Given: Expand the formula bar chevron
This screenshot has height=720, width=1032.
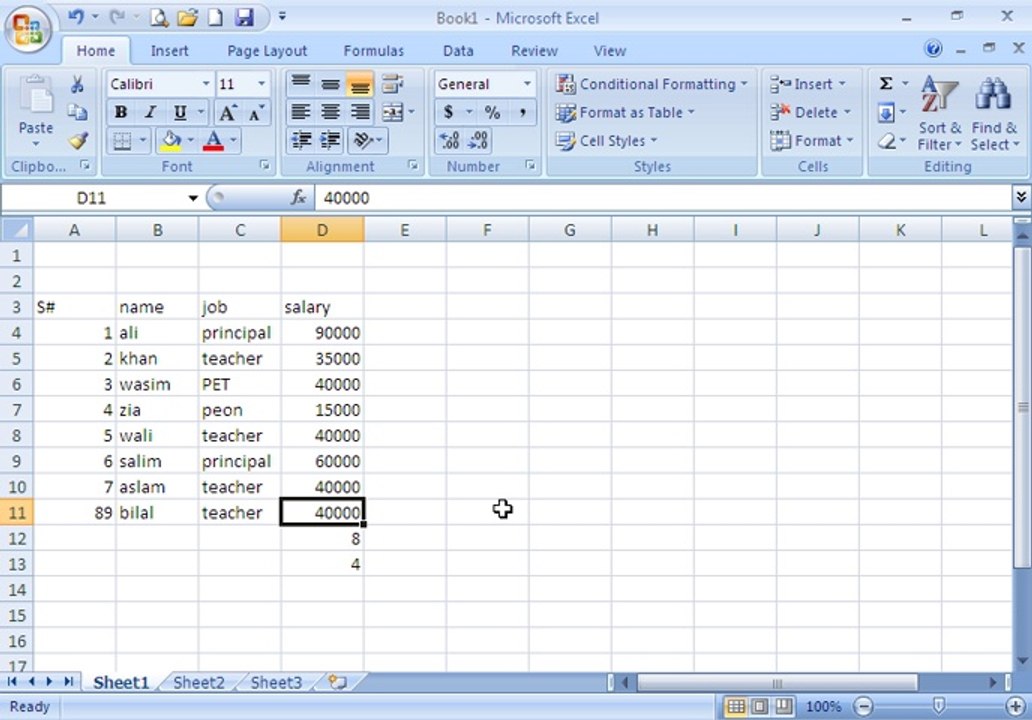Looking at the screenshot, I should [1021, 196].
